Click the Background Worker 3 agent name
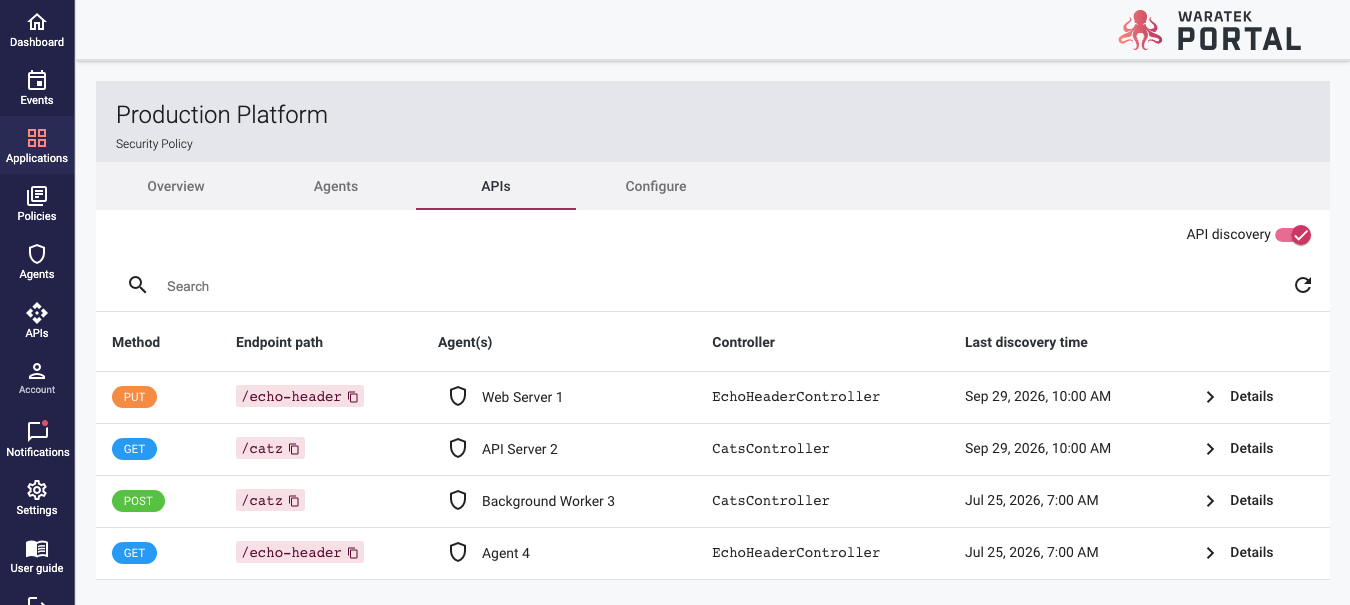 click(548, 501)
